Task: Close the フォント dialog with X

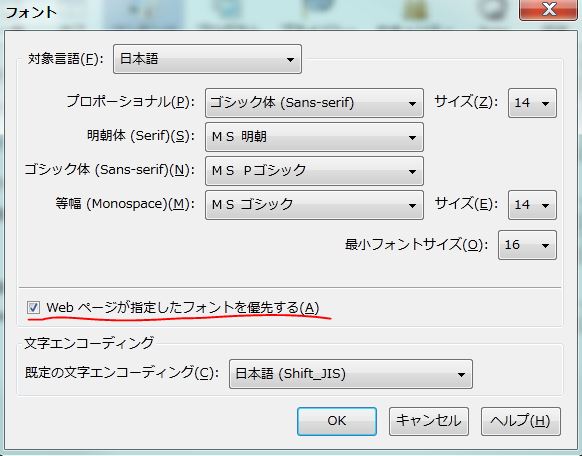Action: click(x=548, y=9)
